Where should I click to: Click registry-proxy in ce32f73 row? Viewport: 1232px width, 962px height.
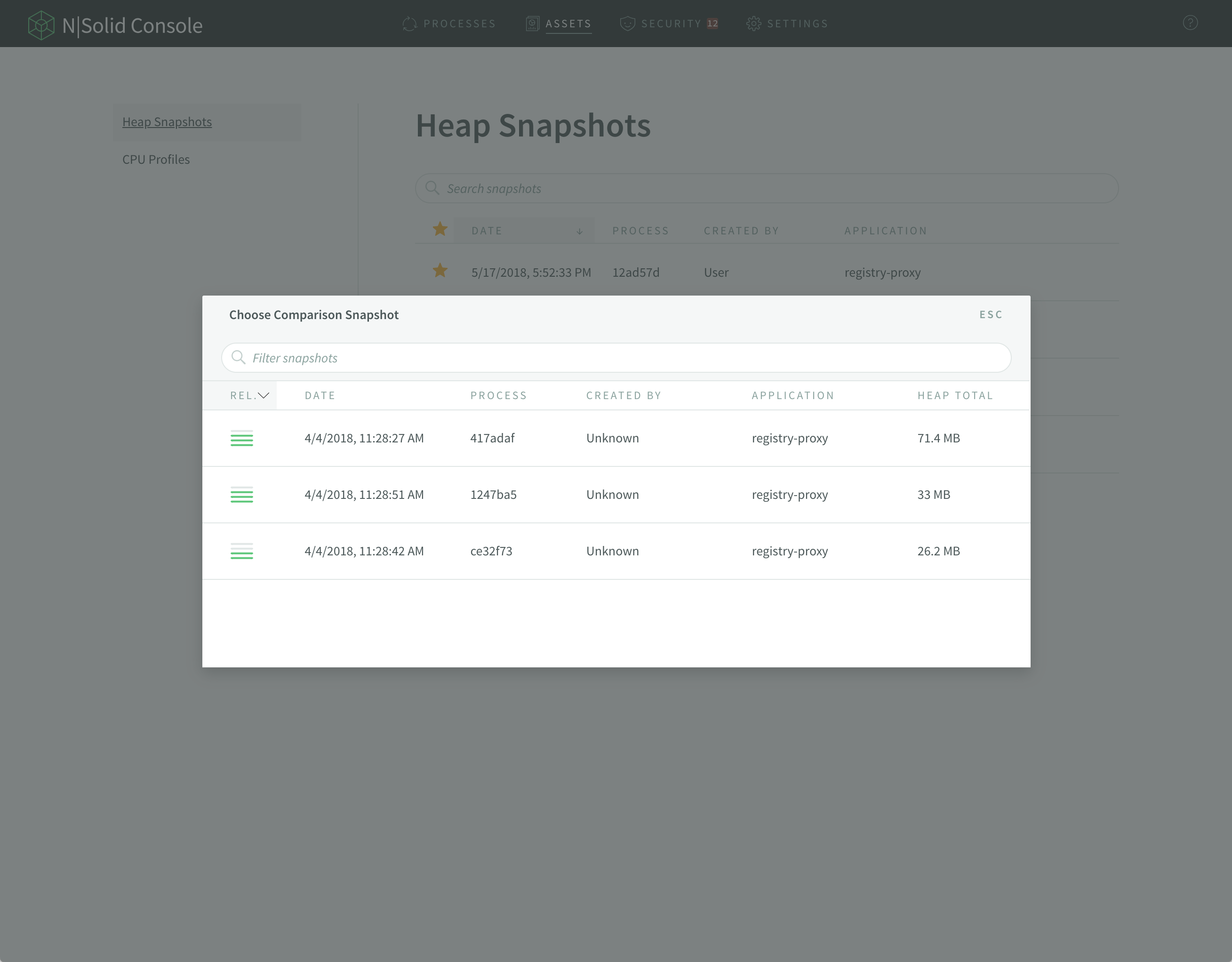(790, 551)
